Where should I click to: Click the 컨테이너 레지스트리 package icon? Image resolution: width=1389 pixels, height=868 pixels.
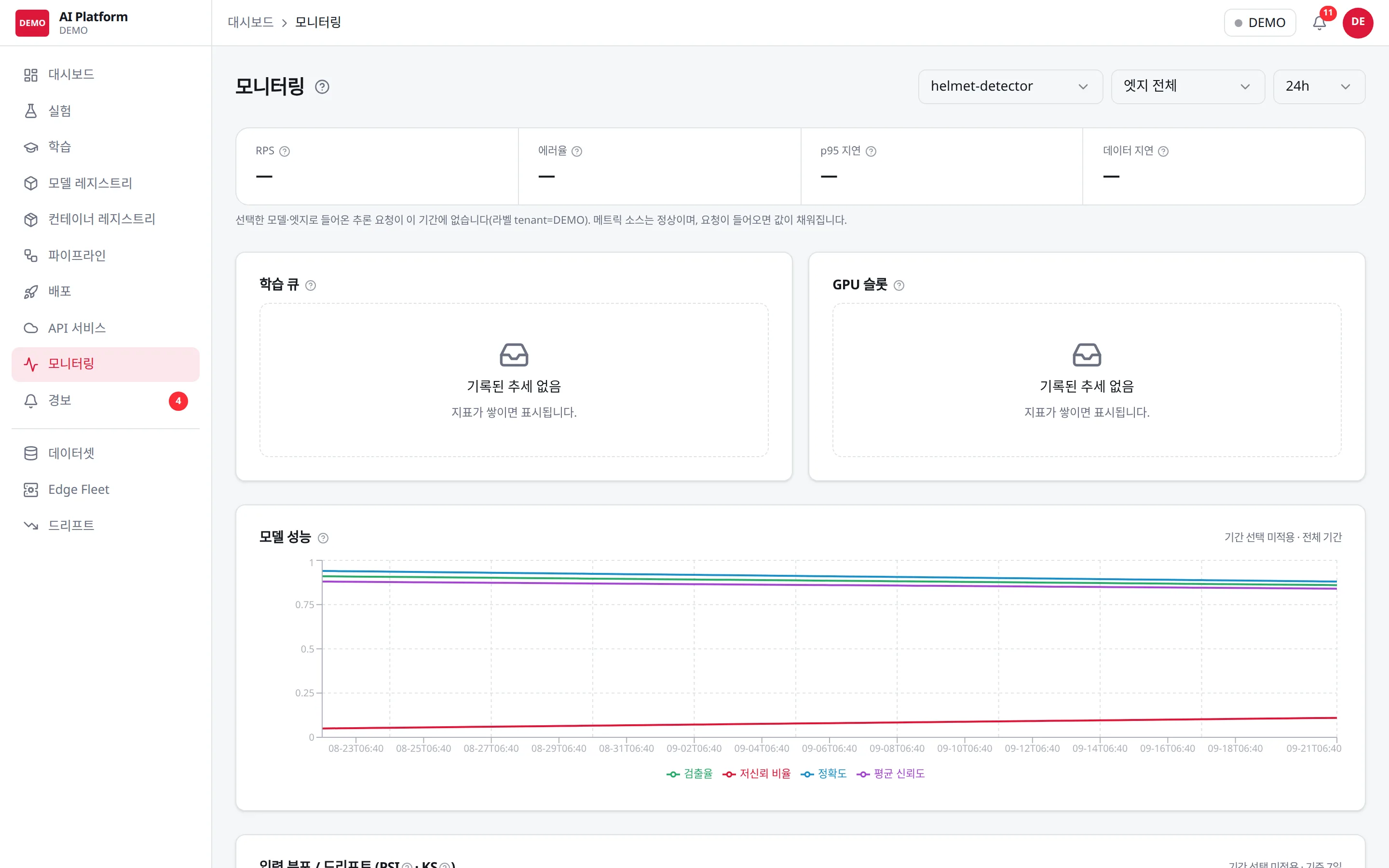(31, 219)
